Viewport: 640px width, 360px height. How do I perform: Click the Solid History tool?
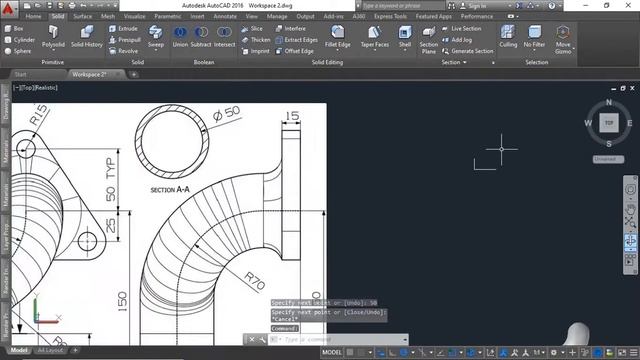tap(87, 36)
